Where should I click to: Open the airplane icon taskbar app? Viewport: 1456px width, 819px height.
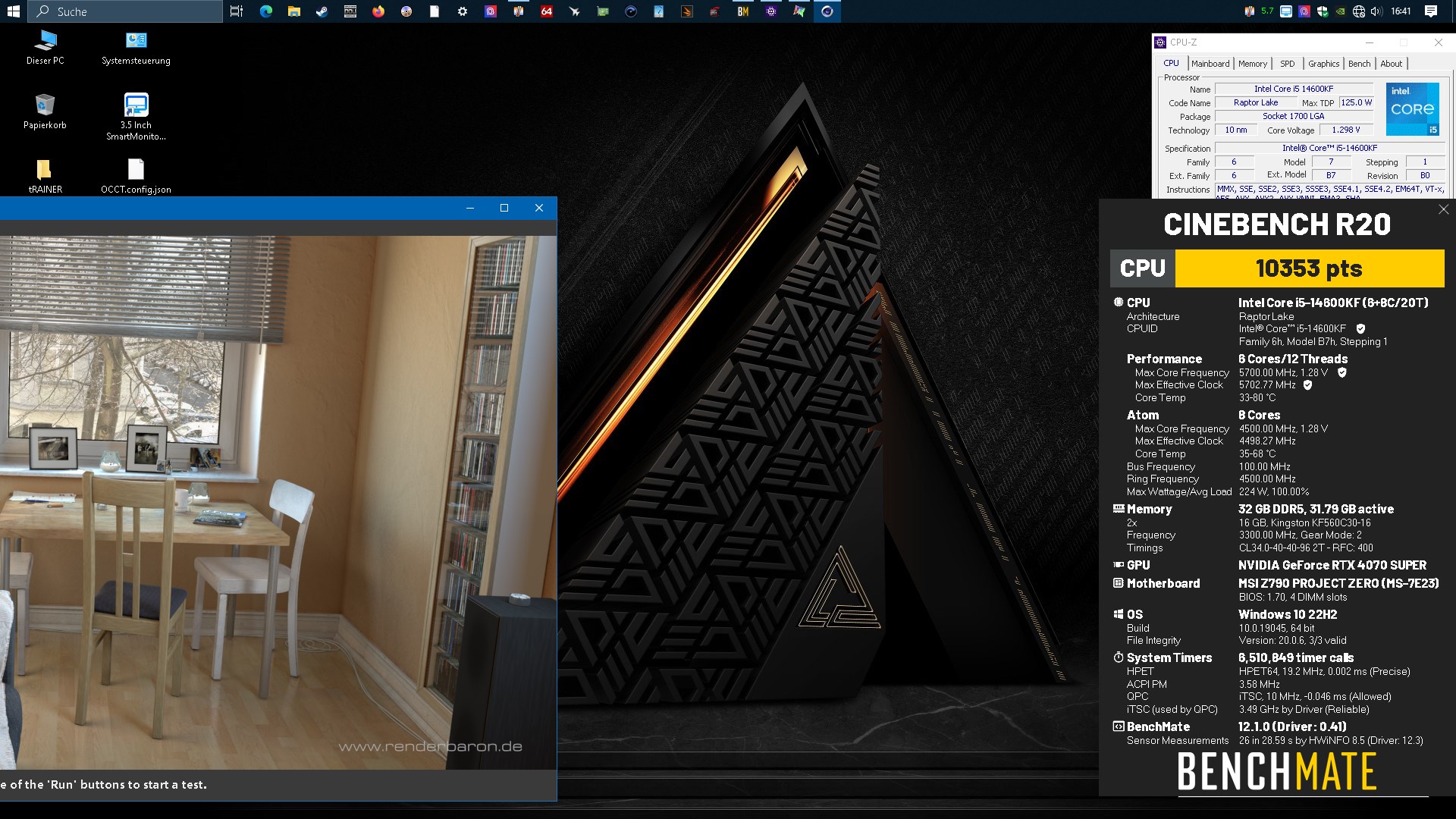575,11
